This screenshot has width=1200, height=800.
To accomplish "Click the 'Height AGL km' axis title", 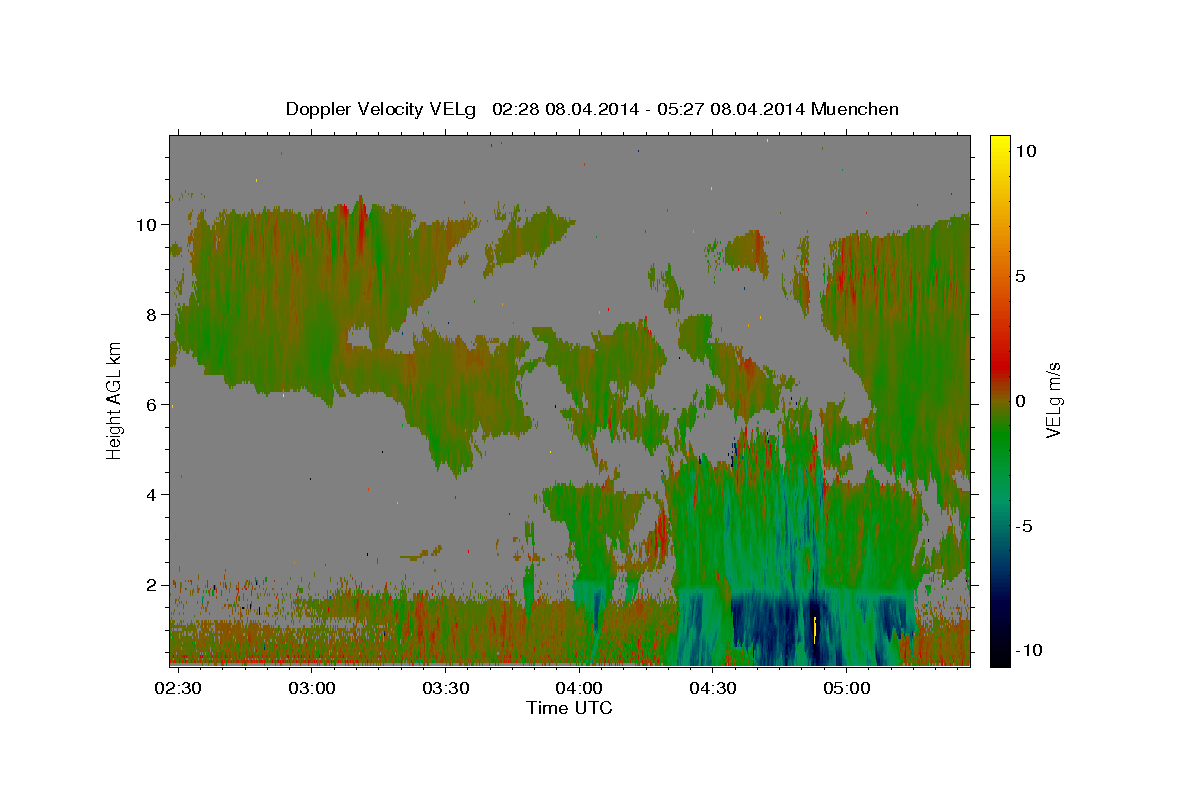I will (114, 400).
